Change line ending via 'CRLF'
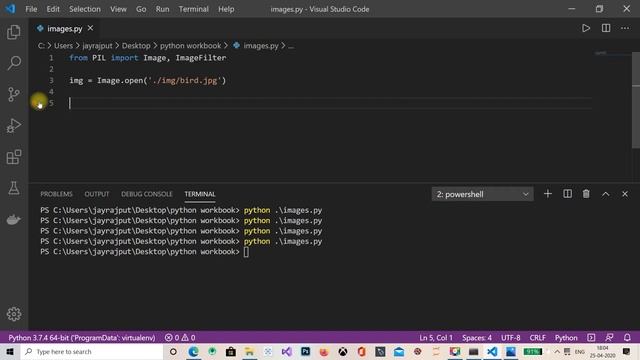 click(x=538, y=338)
